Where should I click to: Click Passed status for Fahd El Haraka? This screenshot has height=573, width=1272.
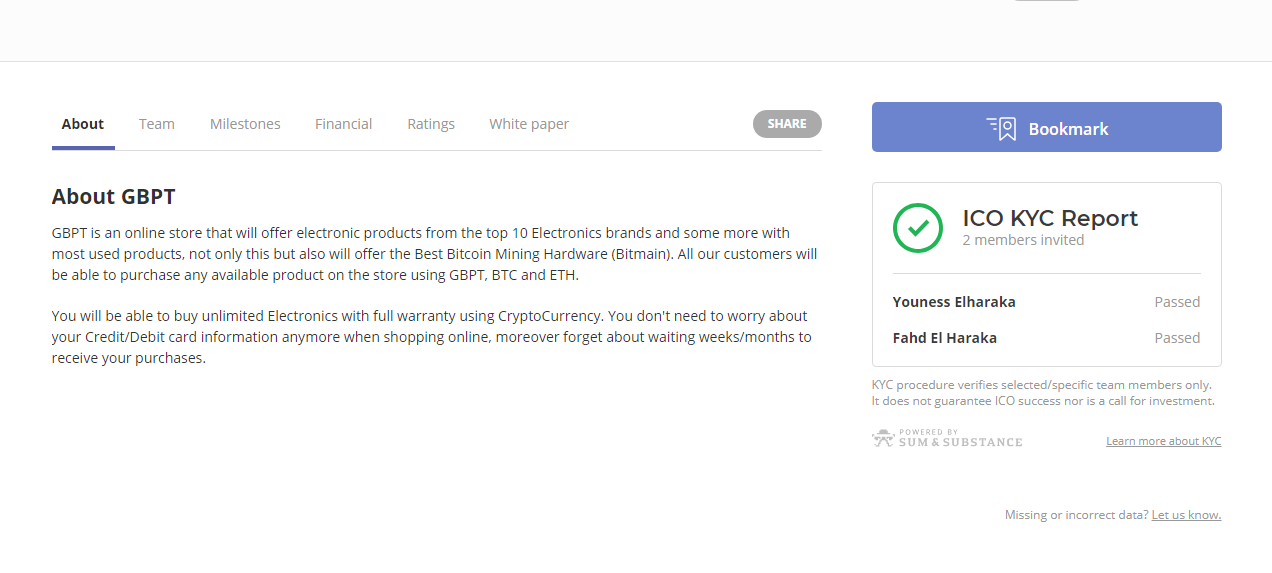(x=1177, y=338)
